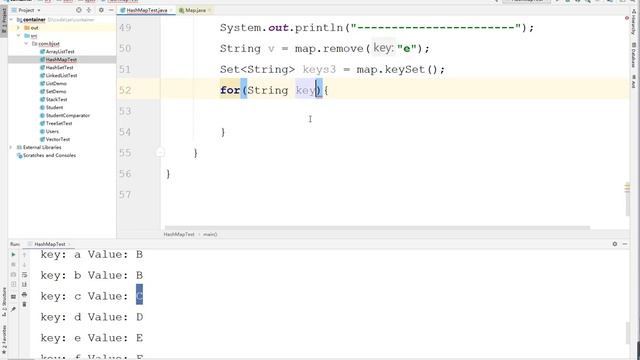The image size is (640, 360).
Task: Click the print icon in Run console
Action: (24, 294)
